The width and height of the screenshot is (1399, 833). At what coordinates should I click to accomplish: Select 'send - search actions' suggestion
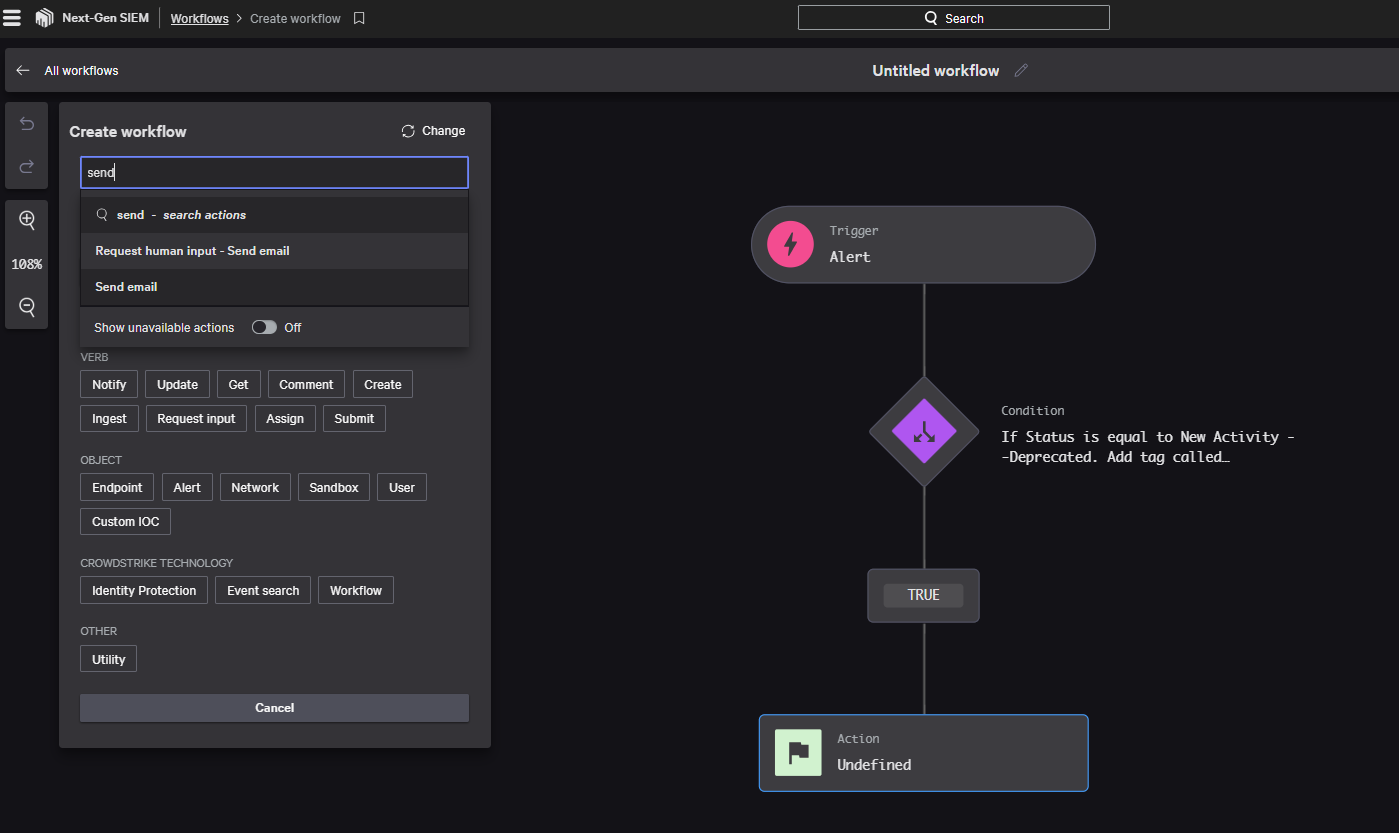click(x=274, y=215)
